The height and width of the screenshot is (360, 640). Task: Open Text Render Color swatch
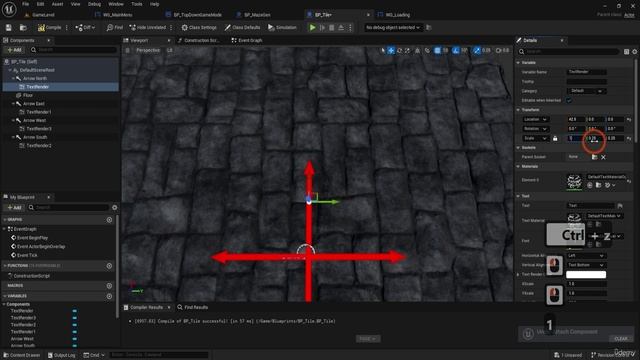[586, 275]
